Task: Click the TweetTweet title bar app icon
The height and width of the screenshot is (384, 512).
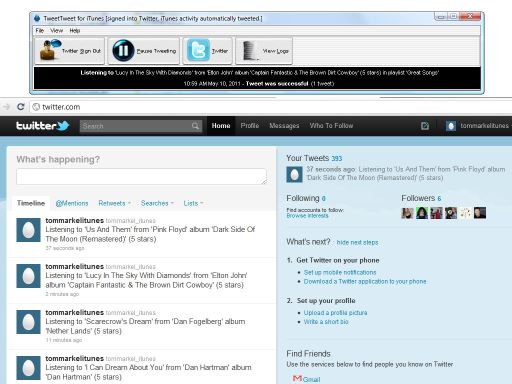Action: pyautogui.click(x=37, y=18)
